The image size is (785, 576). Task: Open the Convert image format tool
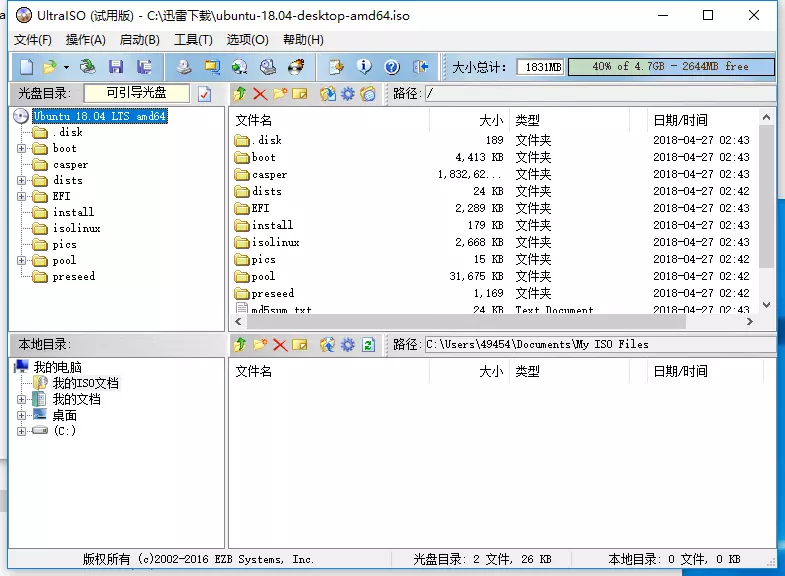pos(212,67)
